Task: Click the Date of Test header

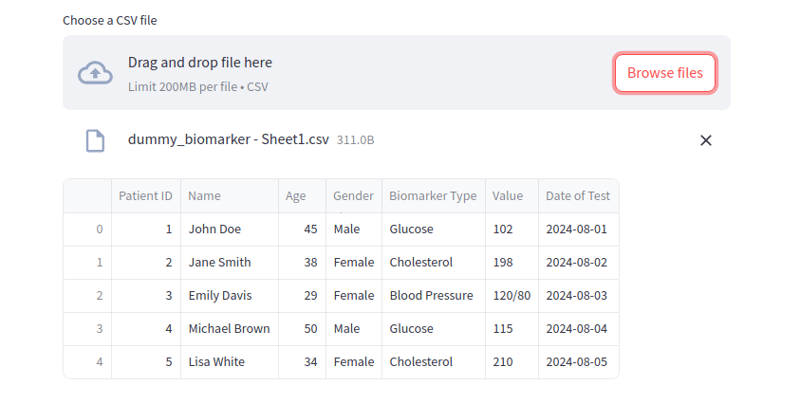Action: point(578,196)
